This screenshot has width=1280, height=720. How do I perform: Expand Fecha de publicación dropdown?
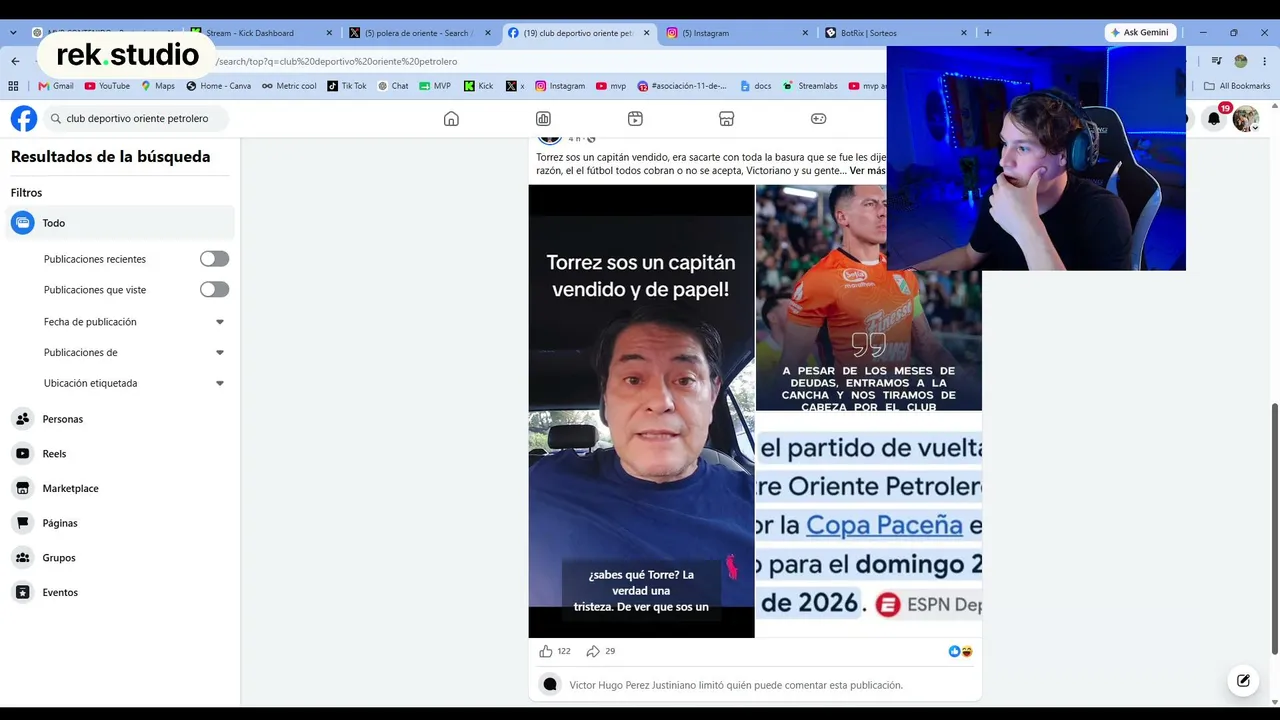coord(220,322)
